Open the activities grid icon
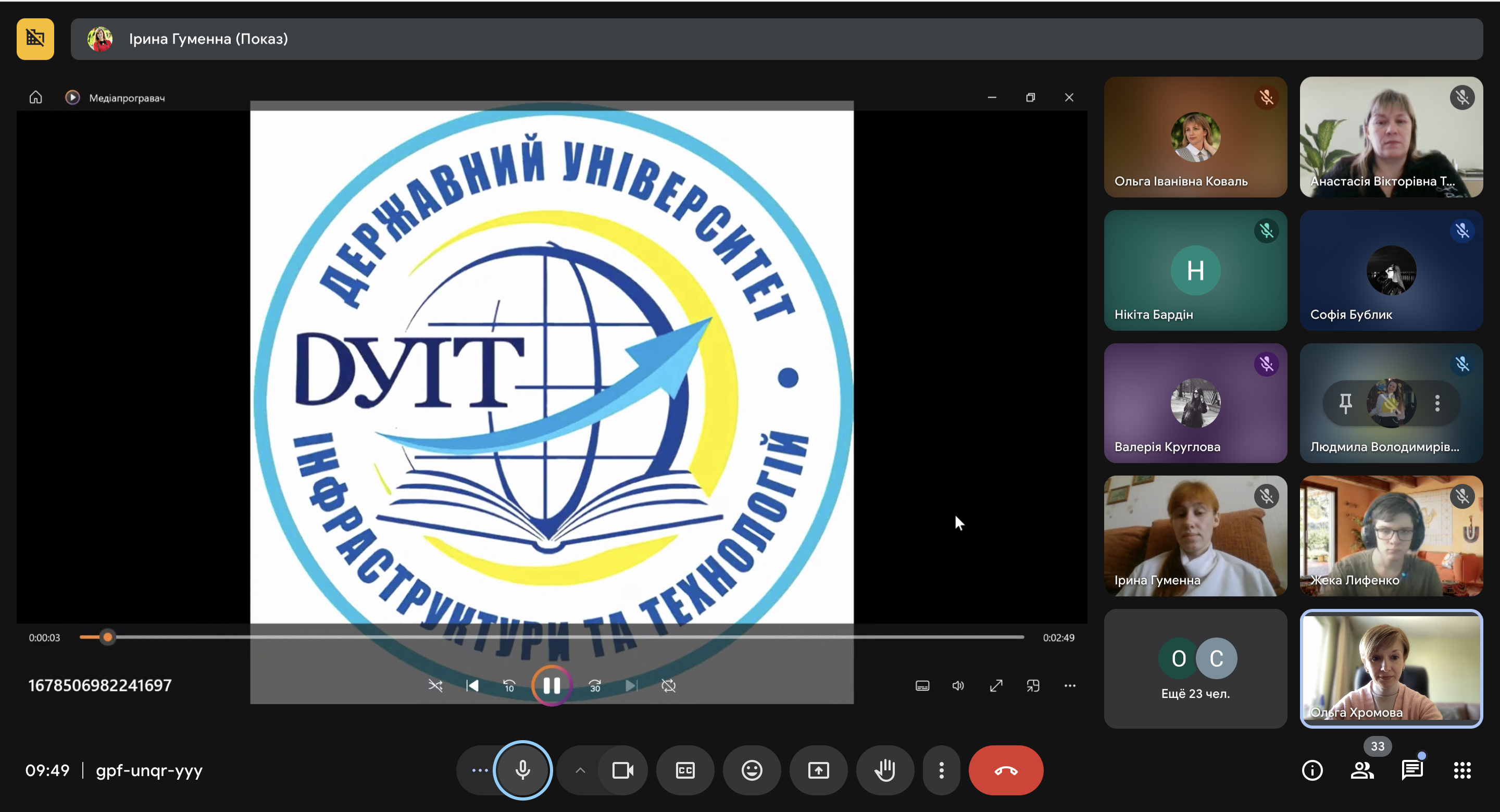 coord(1462,771)
